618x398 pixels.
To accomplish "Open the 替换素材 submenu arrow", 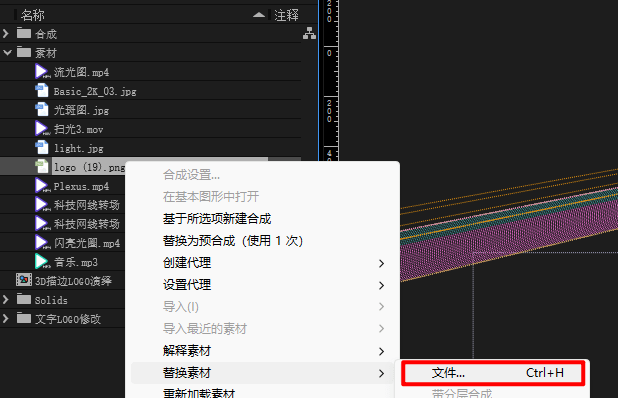I will (x=381, y=373).
